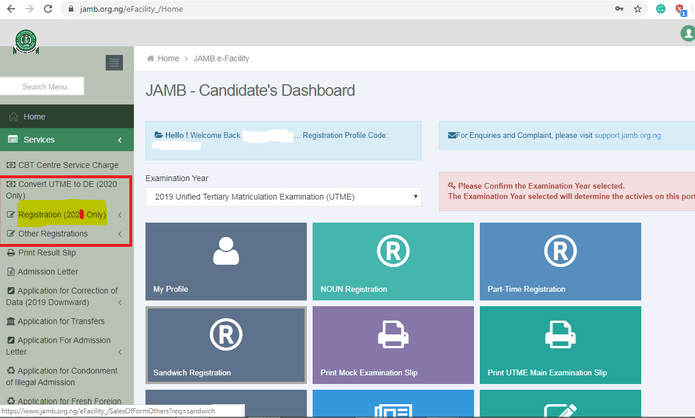The width and height of the screenshot is (695, 418).
Task: Open the Part-Time Registration tile
Action: click(x=560, y=261)
